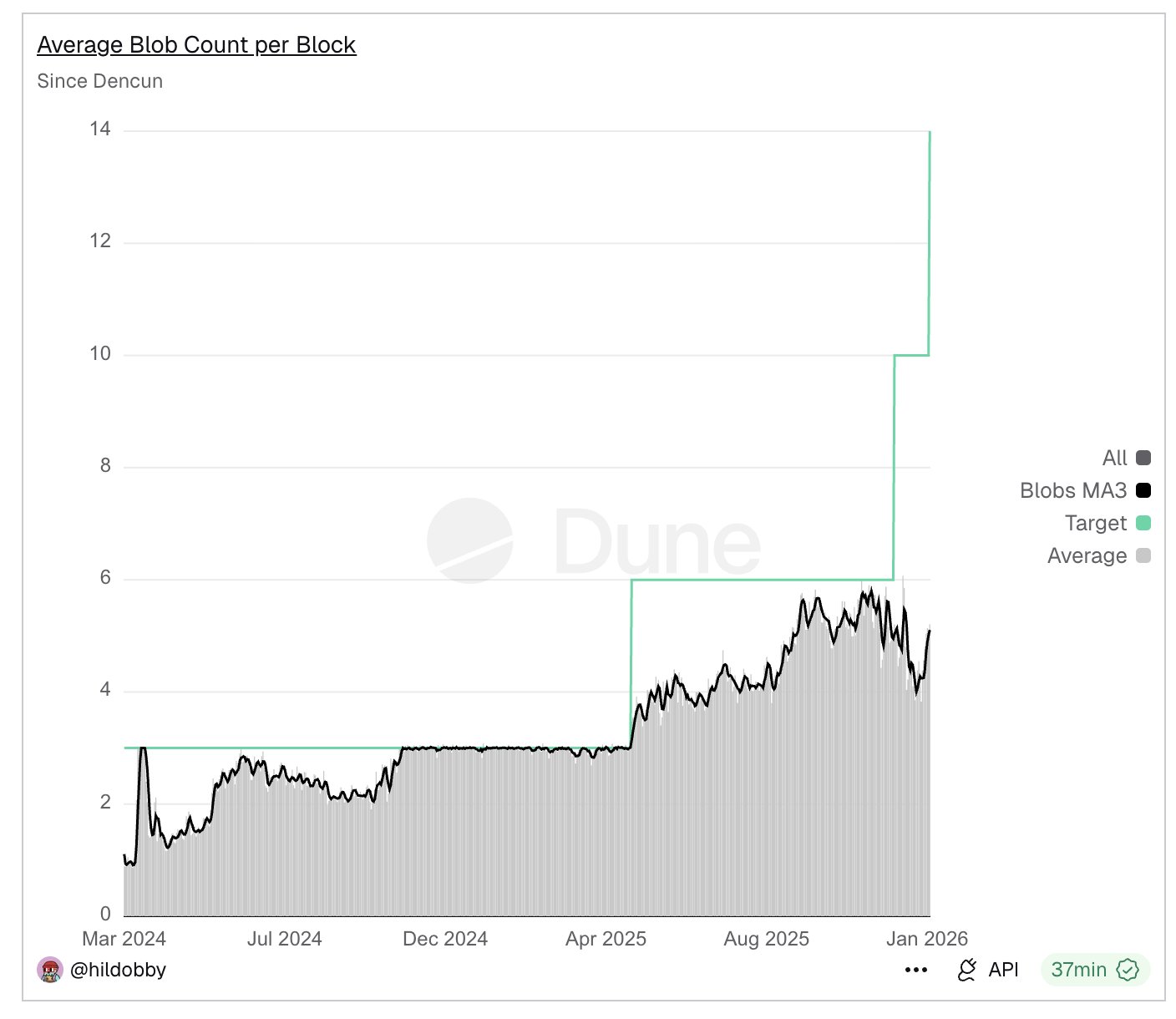Click the hildobby avatar image
Viewport: 1176px width, 1019px height.
[50, 970]
